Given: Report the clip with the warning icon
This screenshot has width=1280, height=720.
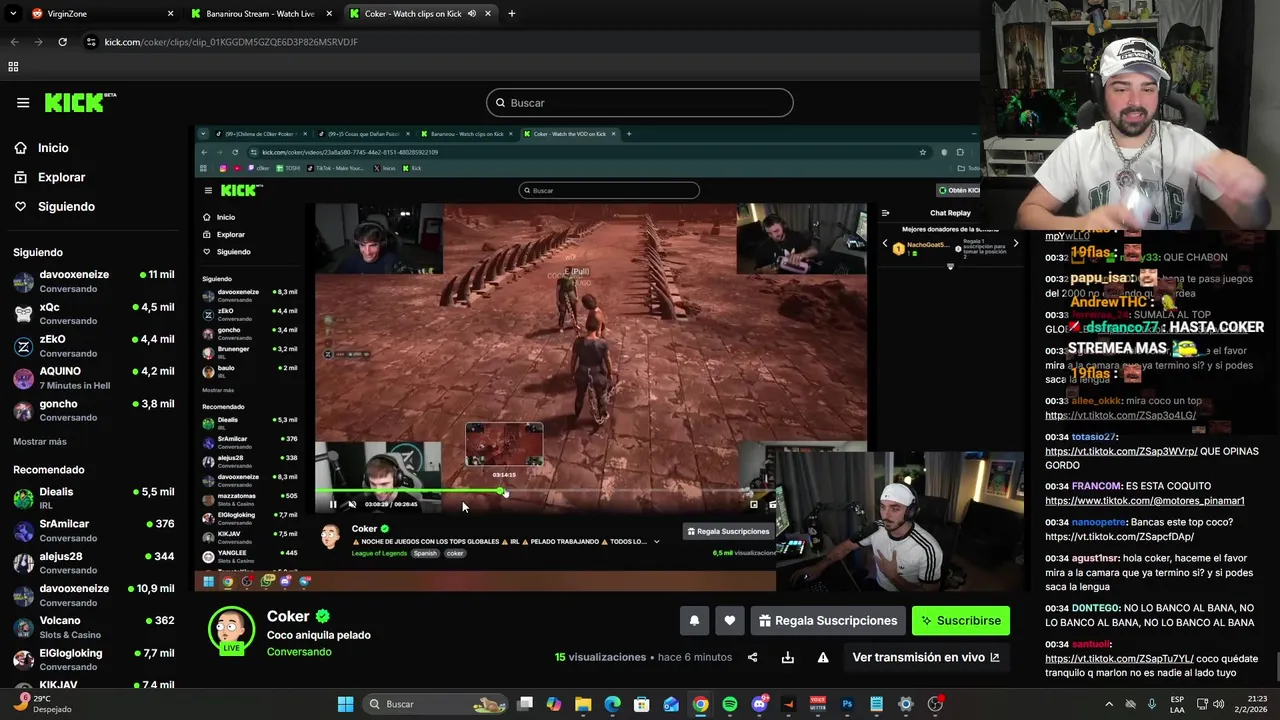Looking at the screenshot, I should [823, 657].
